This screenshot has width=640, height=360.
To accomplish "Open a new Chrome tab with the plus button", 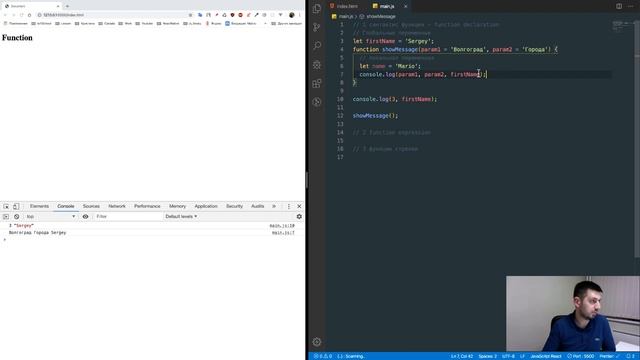I will pyautogui.click(x=67, y=6).
